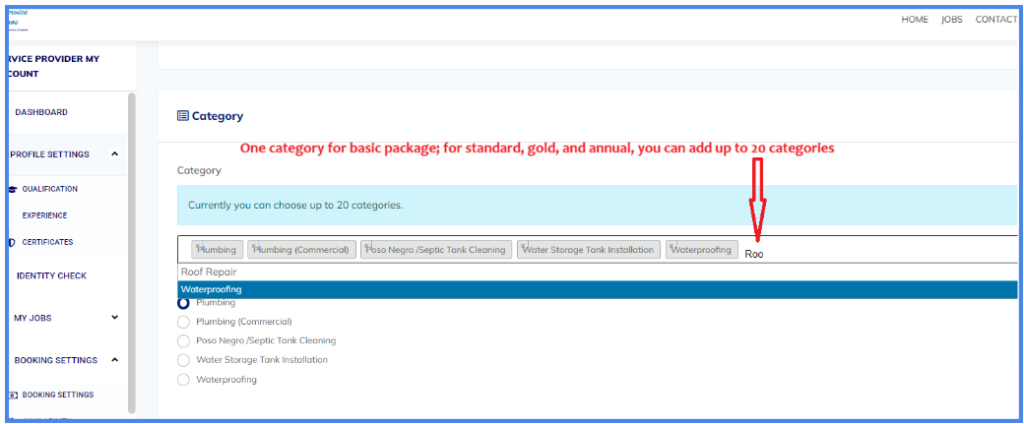Remove the Plumbing tag from the selection
1024x424 pixels.
(196, 246)
